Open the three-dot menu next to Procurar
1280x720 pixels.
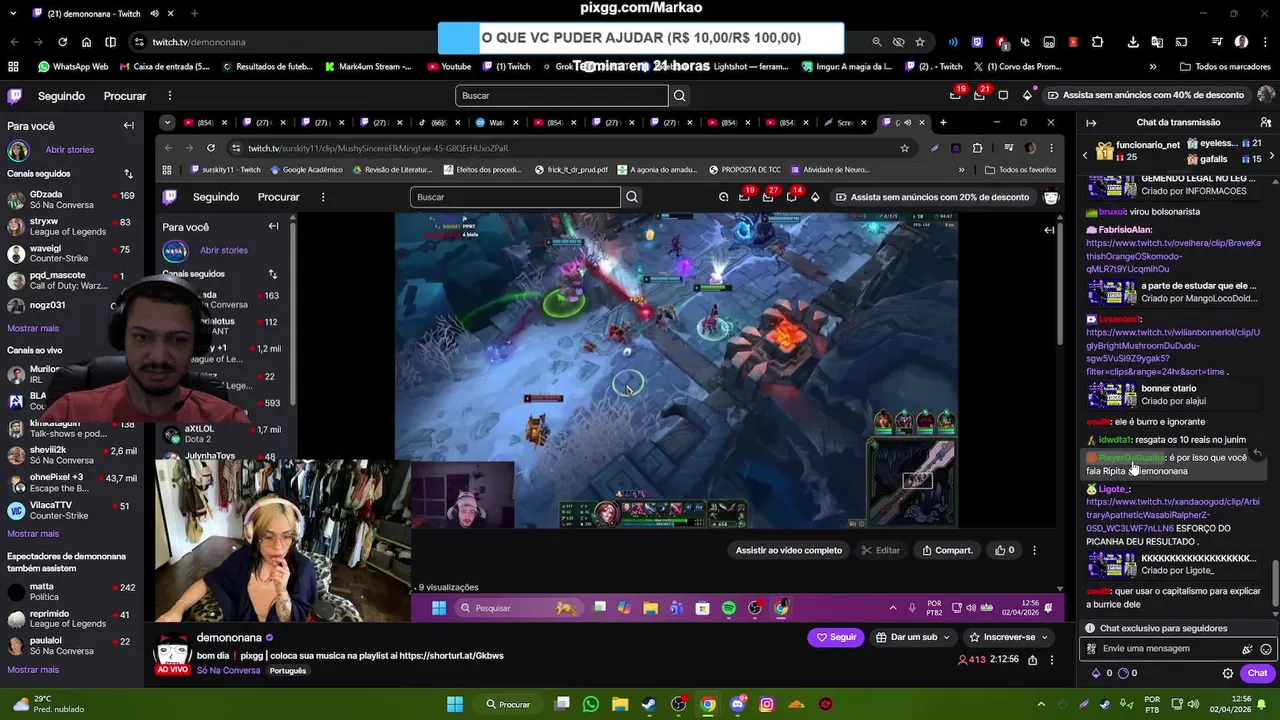169,96
